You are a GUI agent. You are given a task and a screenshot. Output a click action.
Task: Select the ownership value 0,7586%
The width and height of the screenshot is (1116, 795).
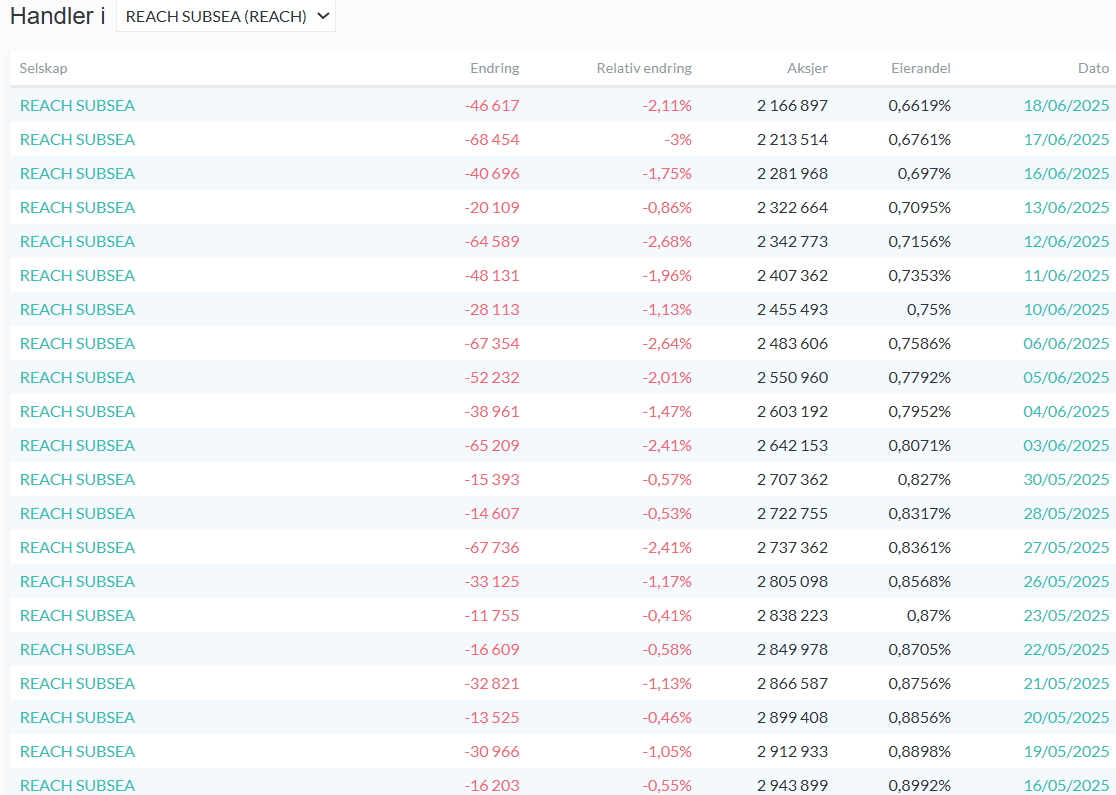pyautogui.click(x=920, y=343)
